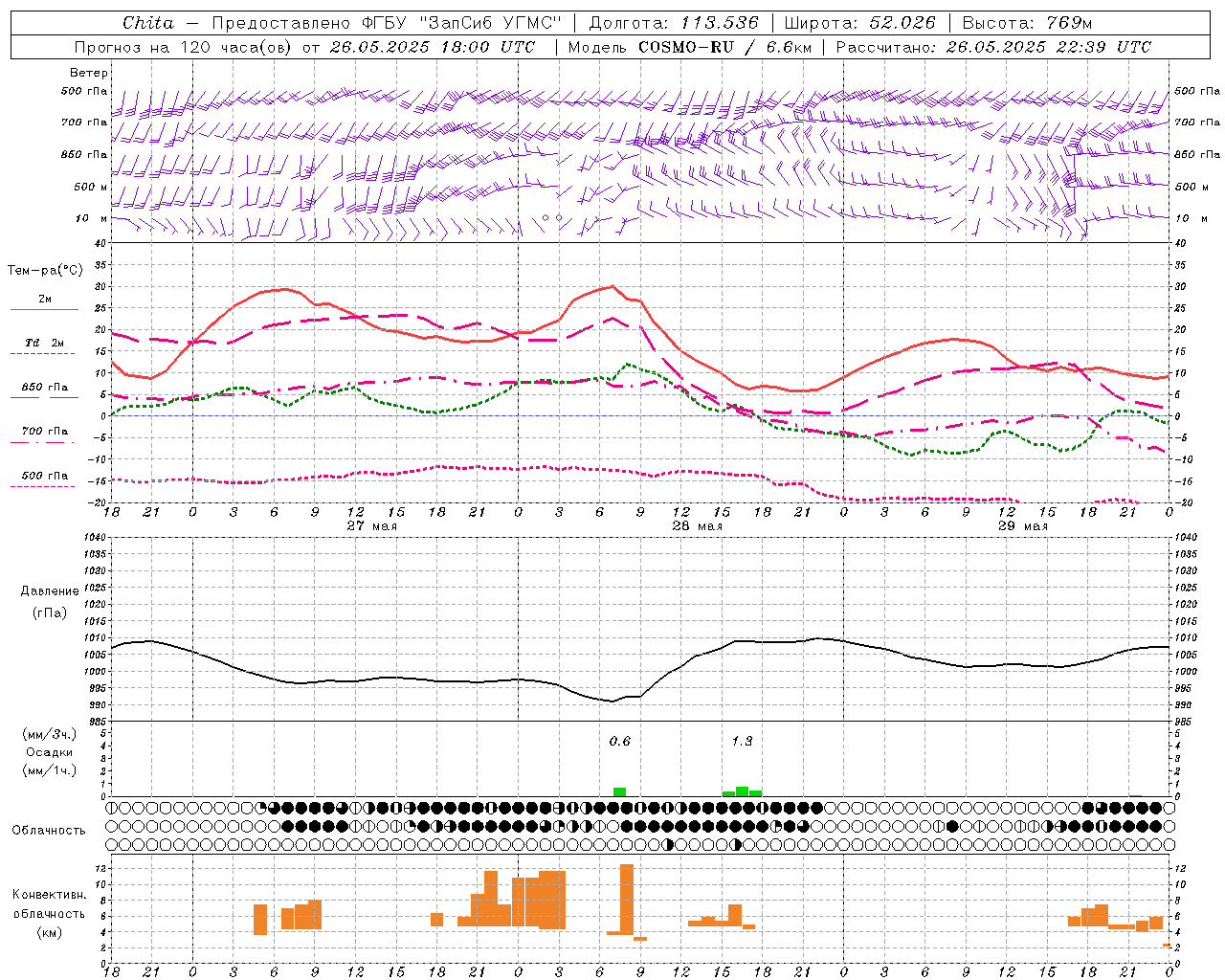Viewport: 1225px width, 980px height.
Task: Select the Модель COSMO-RU / 6.6км label
Action: 690,47
